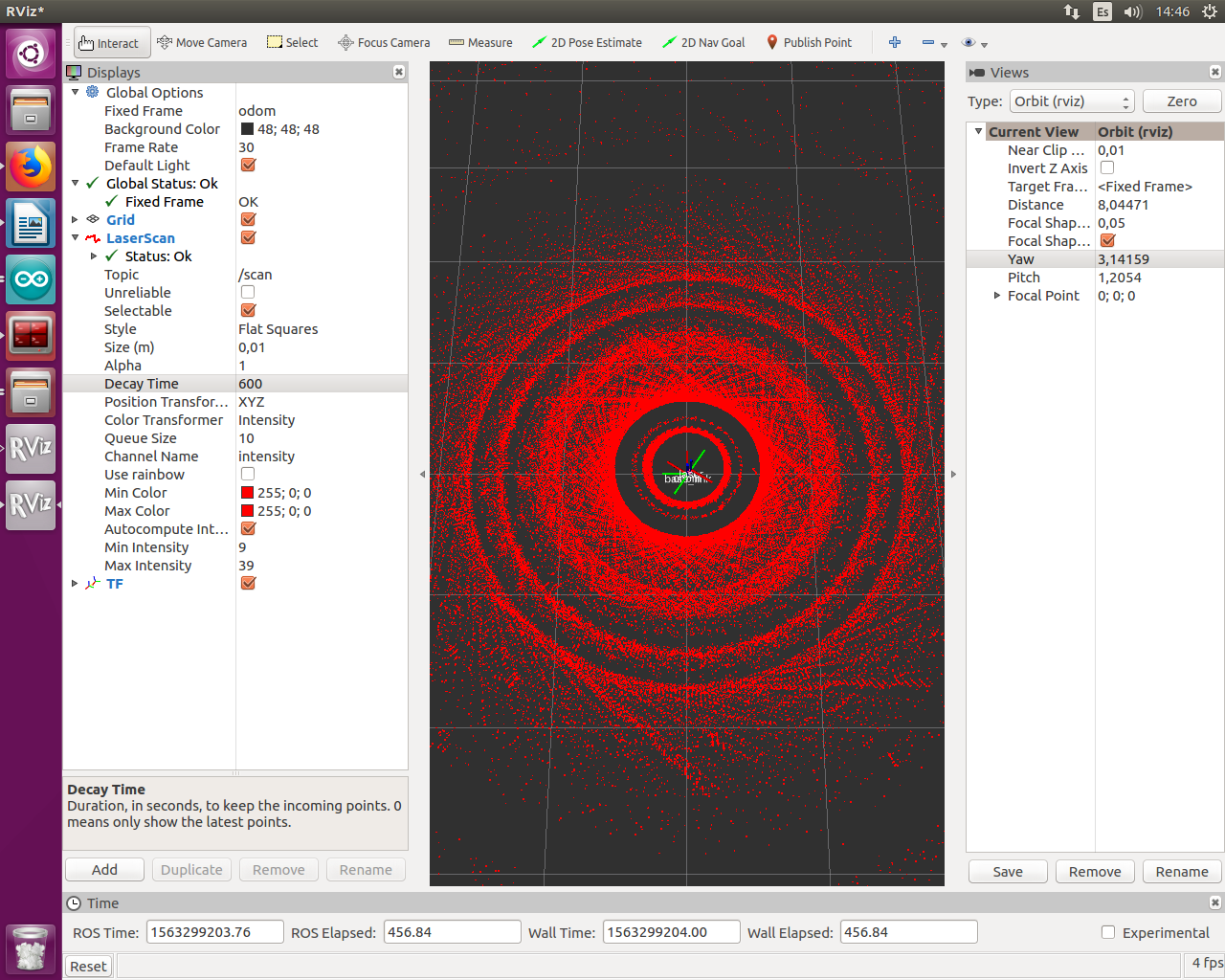
Task: Click the Add display button
Action: (105, 870)
